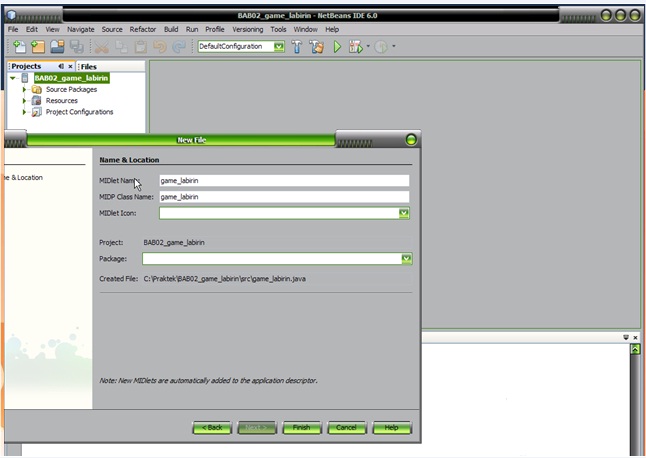Open the Run menu
646x458 pixels.
tap(192, 29)
